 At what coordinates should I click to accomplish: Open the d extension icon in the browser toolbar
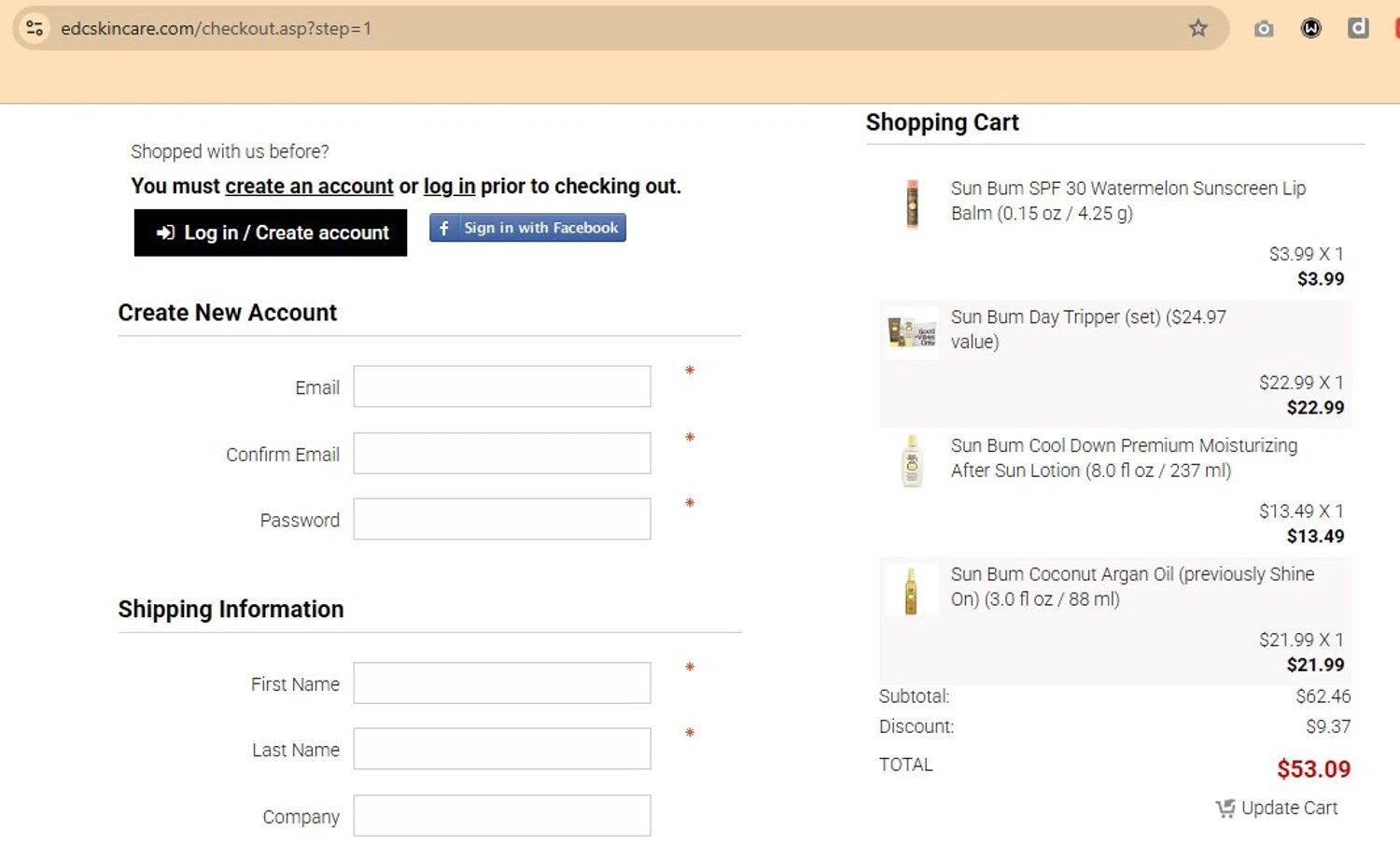click(x=1358, y=28)
